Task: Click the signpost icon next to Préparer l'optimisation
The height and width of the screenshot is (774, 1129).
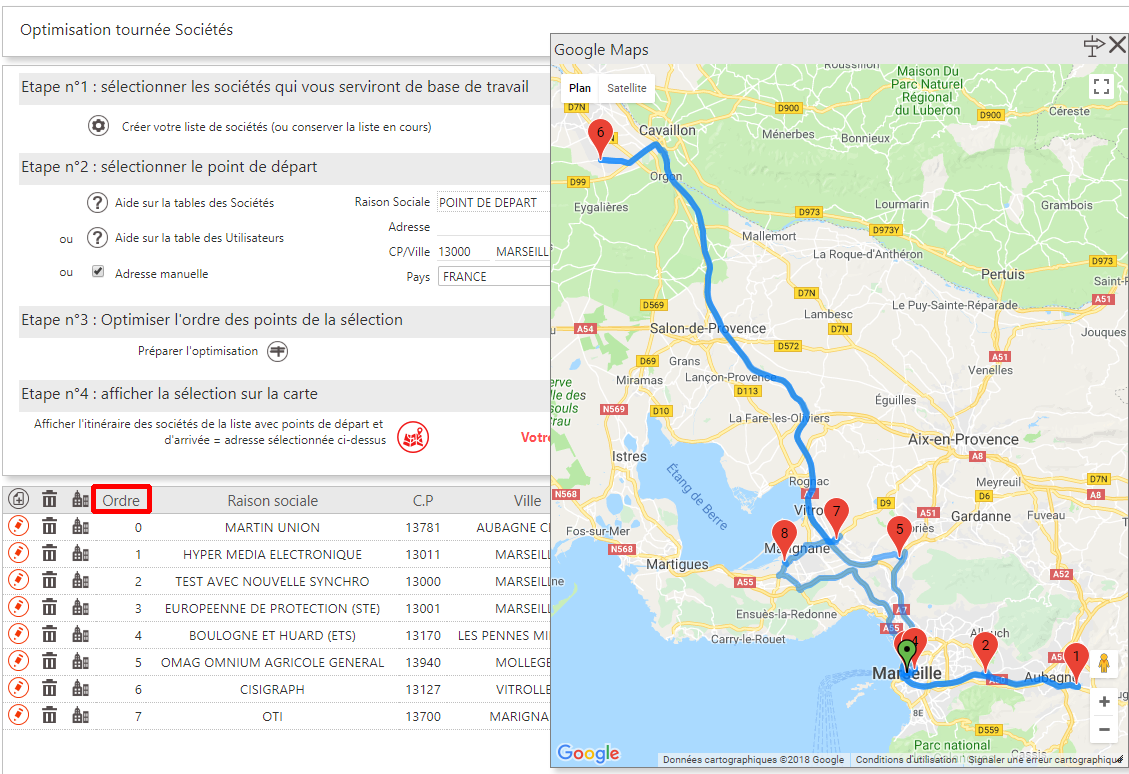Action: 277,351
